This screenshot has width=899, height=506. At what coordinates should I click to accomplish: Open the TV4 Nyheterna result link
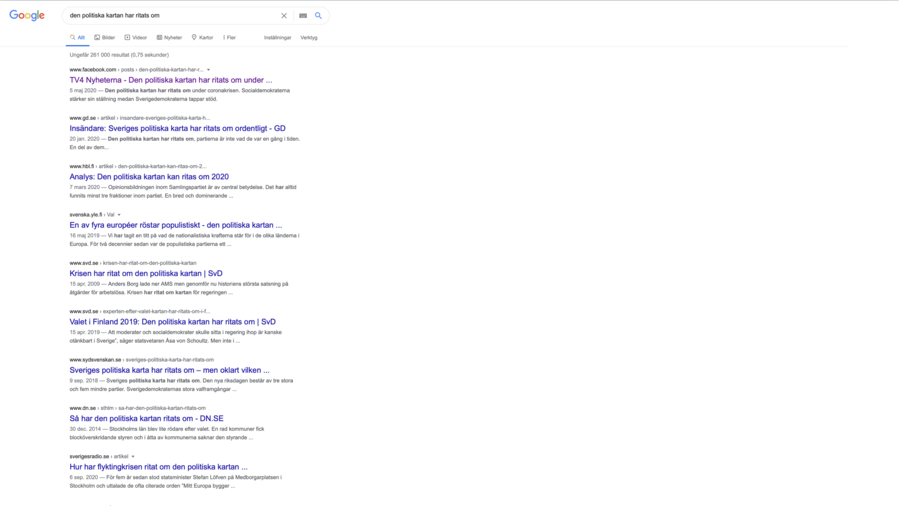click(x=170, y=80)
